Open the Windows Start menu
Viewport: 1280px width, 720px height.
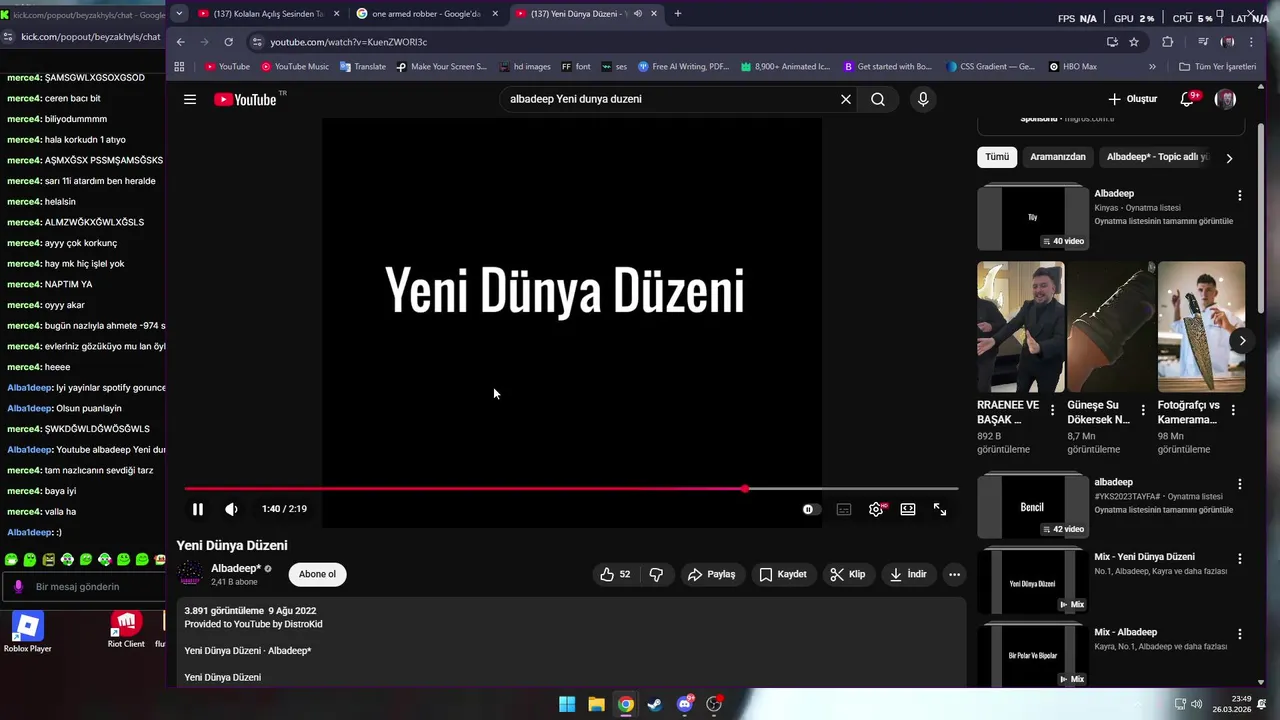(x=567, y=704)
